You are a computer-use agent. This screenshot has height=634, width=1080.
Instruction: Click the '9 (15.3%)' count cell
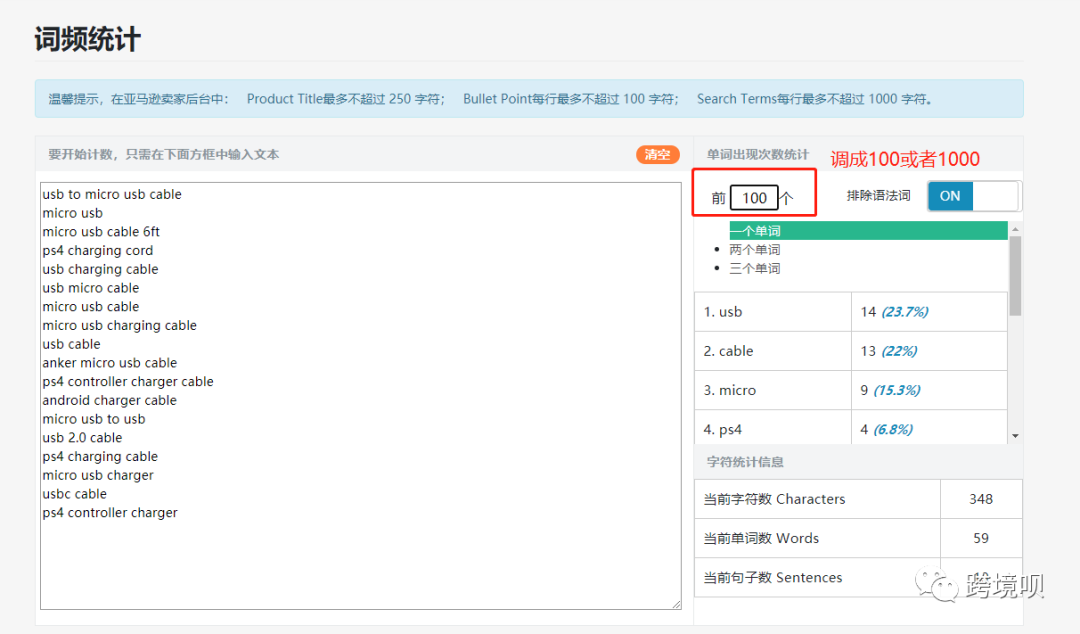[929, 390]
